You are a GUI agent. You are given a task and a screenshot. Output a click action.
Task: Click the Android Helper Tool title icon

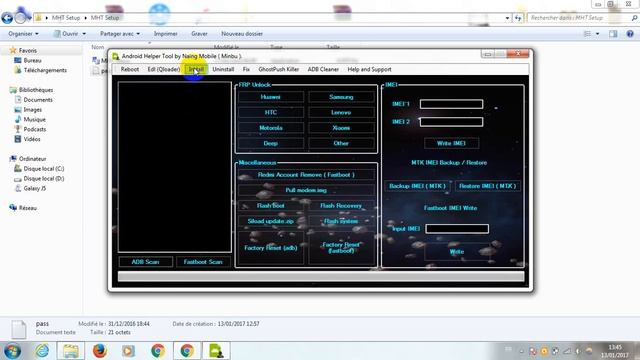(116, 56)
